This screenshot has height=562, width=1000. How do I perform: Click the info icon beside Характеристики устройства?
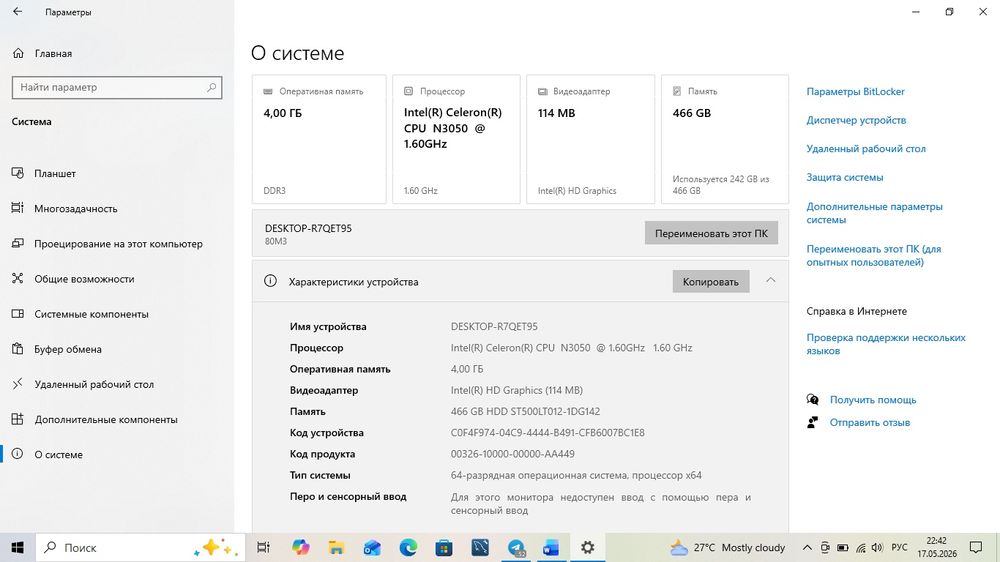(270, 281)
